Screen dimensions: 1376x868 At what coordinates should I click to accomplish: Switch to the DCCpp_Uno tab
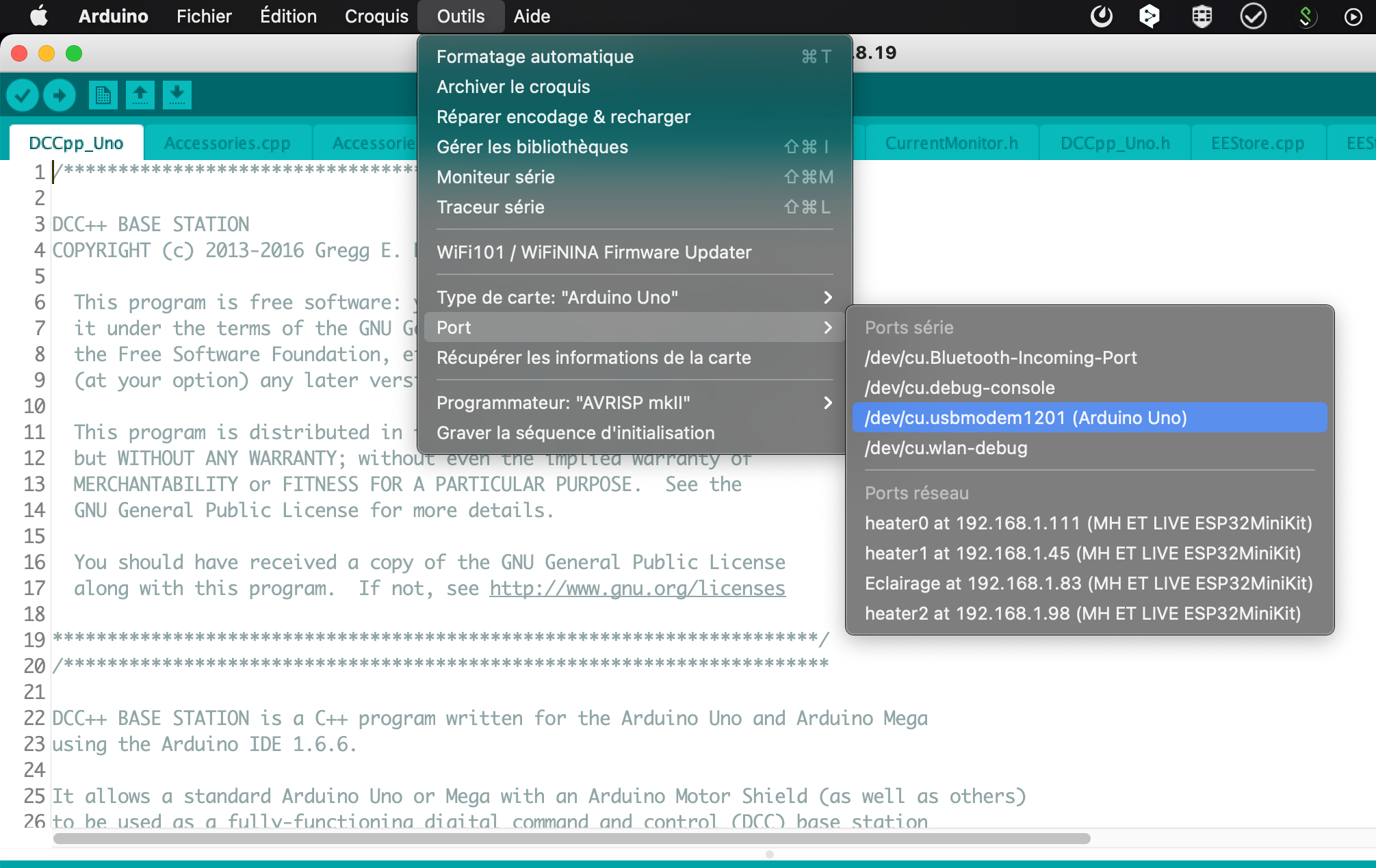(x=76, y=143)
